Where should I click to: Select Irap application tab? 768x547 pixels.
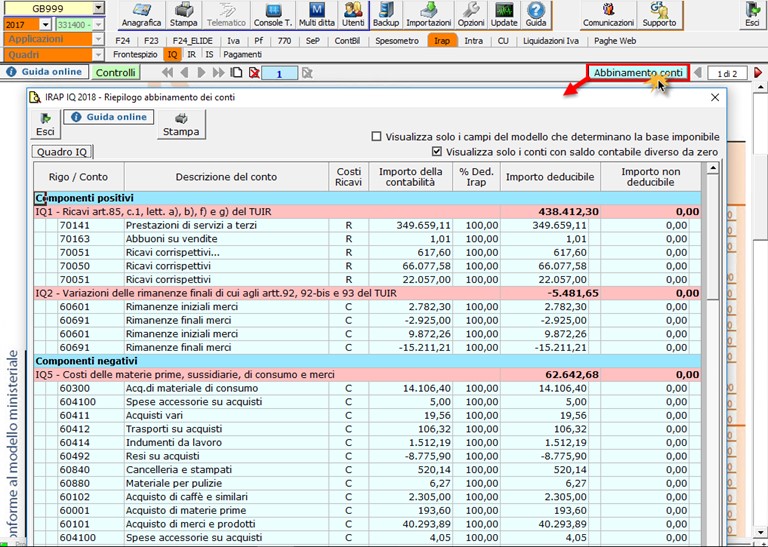pos(442,41)
